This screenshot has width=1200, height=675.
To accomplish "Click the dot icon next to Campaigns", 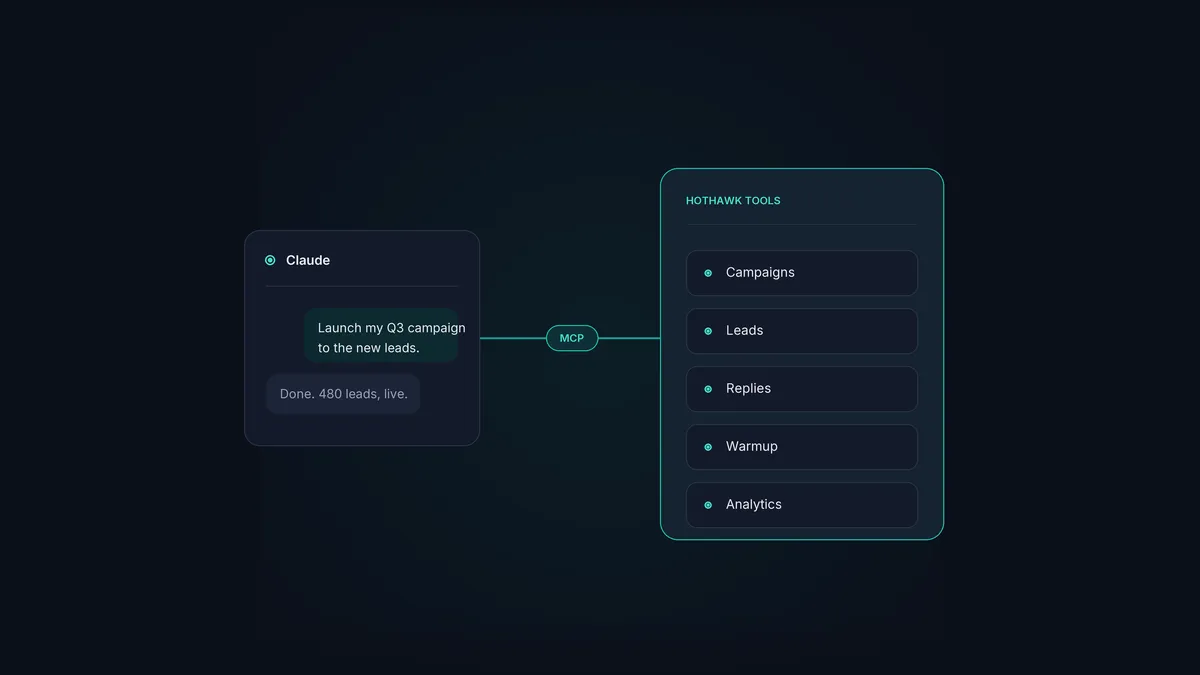I will (x=708, y=273).
